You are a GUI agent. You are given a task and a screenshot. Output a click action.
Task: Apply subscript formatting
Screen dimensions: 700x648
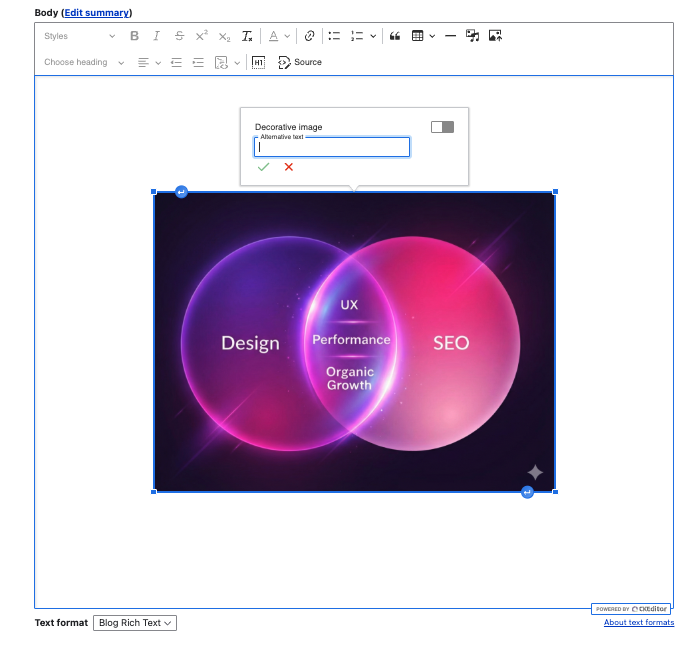[224, 36]
